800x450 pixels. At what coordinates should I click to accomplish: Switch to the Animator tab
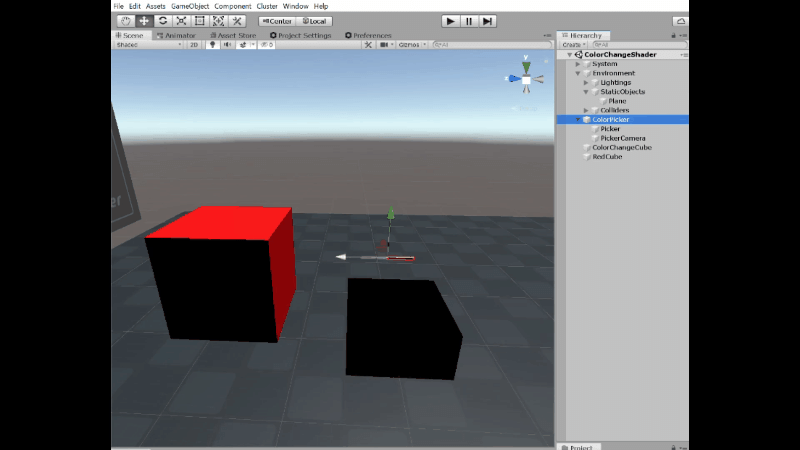click(177, 35)
